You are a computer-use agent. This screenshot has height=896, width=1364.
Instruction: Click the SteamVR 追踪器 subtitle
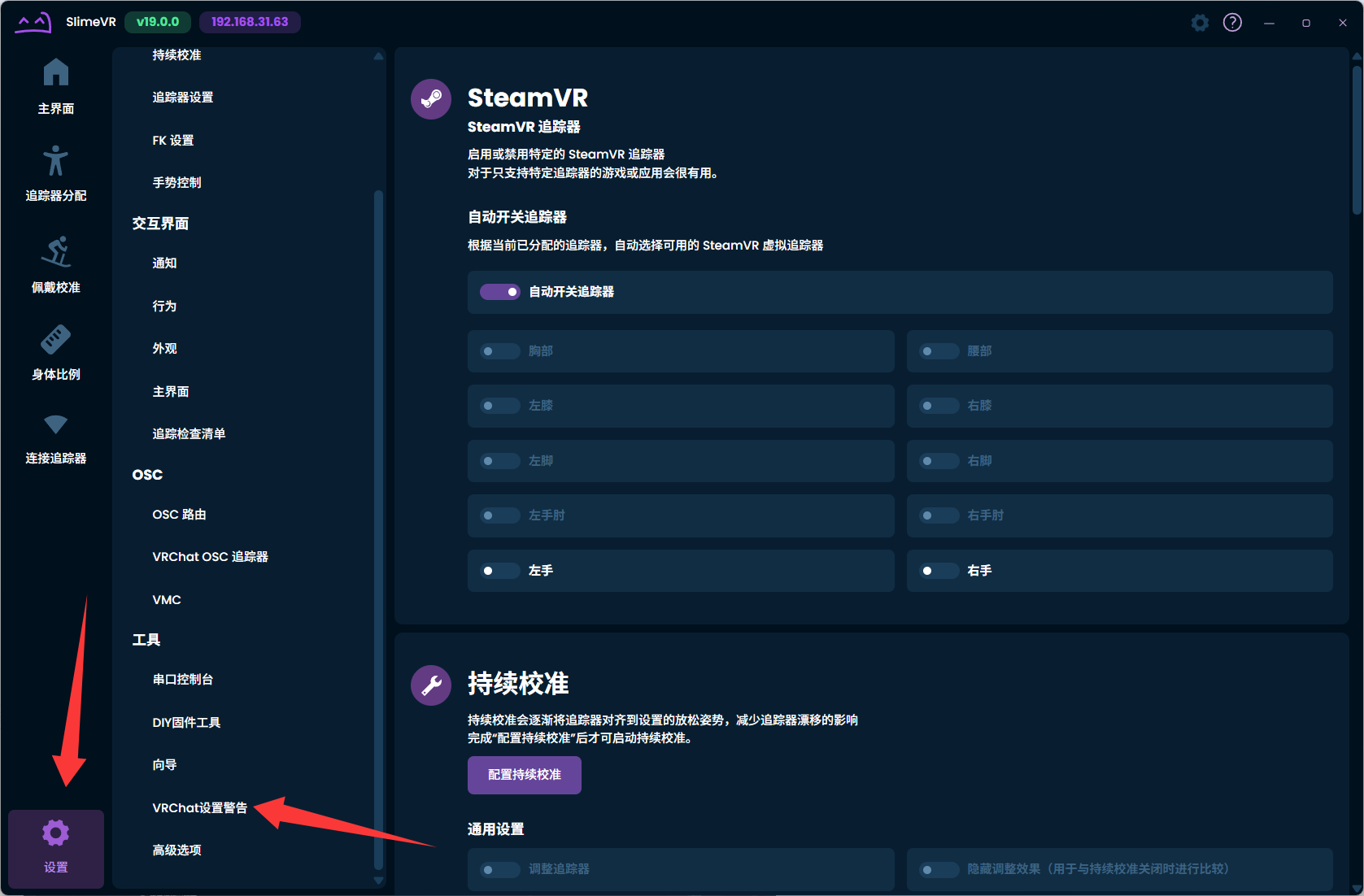(x=524, y=127)
